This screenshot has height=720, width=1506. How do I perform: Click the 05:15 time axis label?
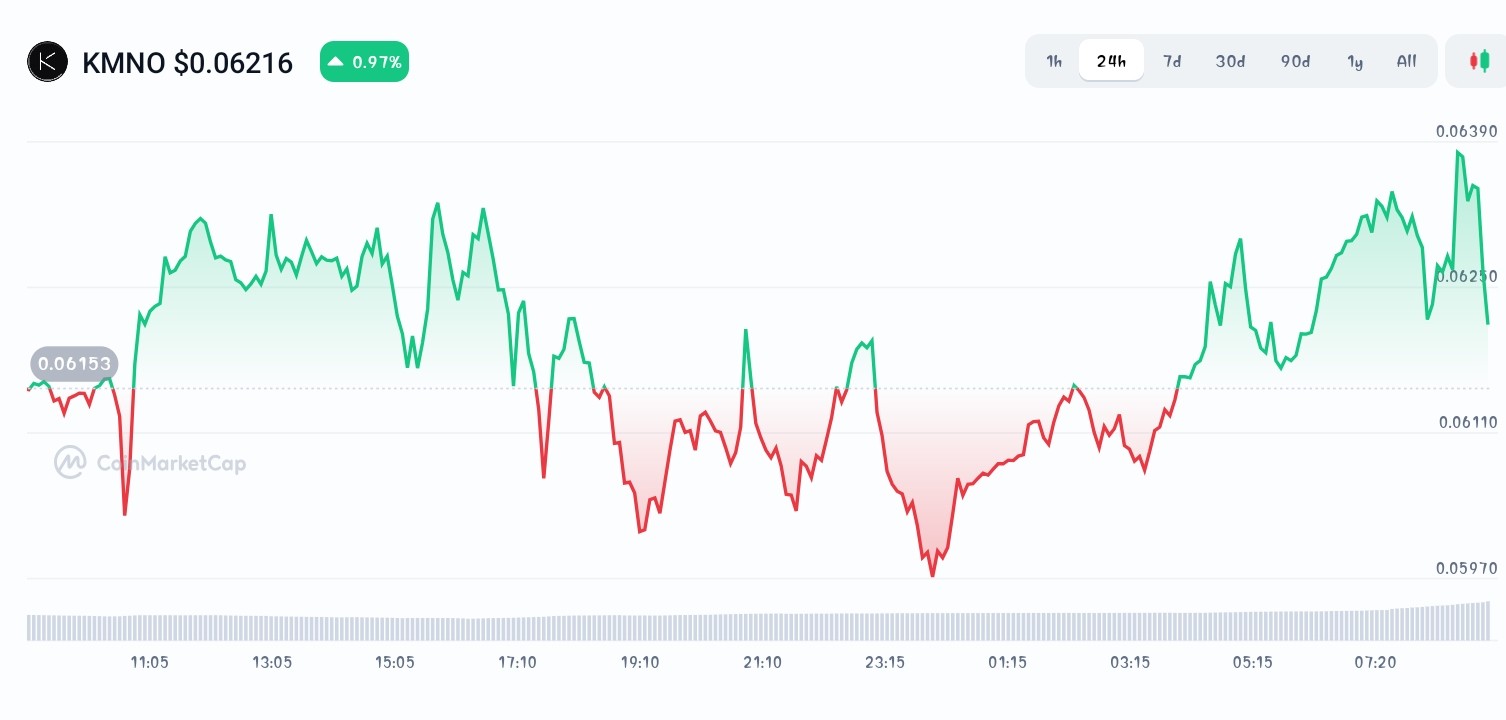[x=1252, y=662]
